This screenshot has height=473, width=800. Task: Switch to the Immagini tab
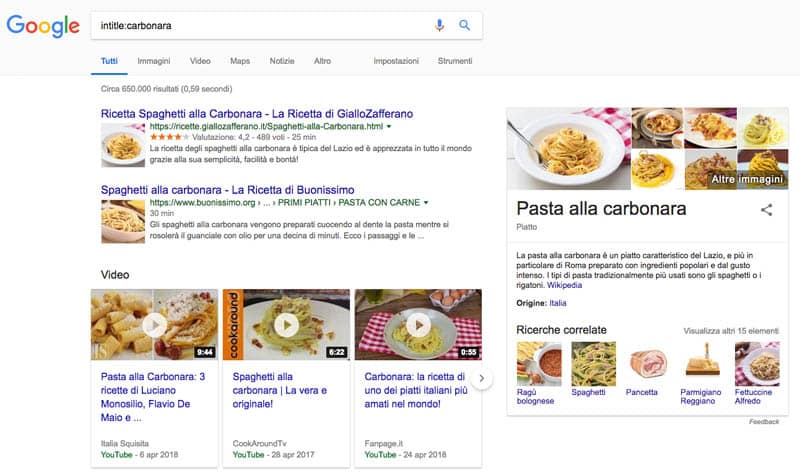[x=154, y=61]
